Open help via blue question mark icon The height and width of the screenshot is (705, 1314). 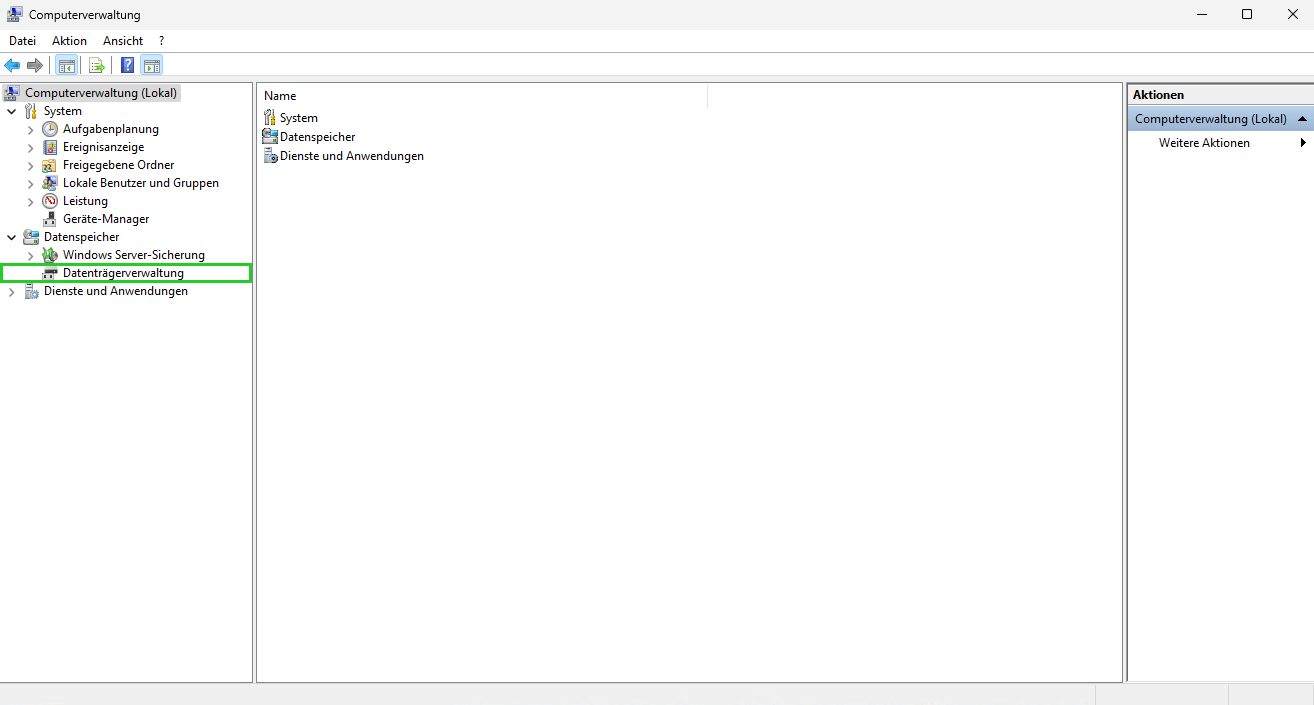pos(128,66)
